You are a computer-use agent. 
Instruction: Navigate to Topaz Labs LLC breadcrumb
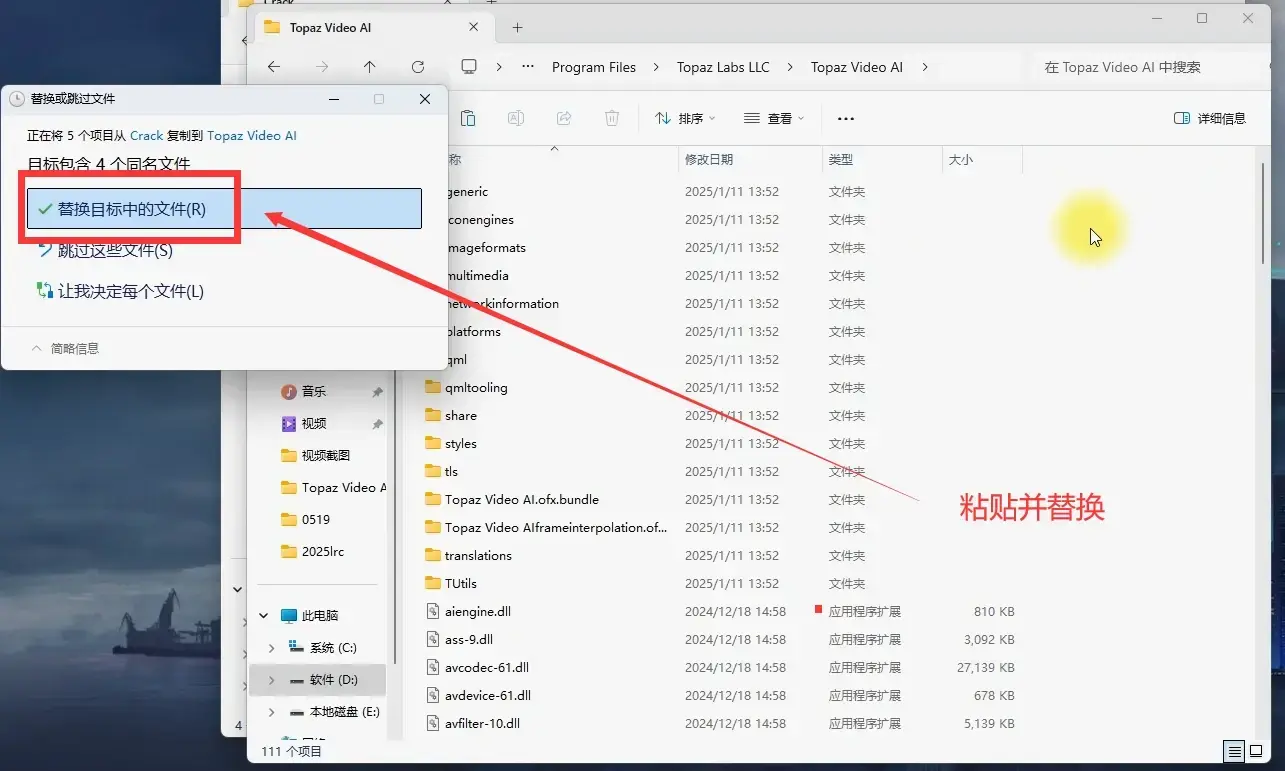(723, 67)
